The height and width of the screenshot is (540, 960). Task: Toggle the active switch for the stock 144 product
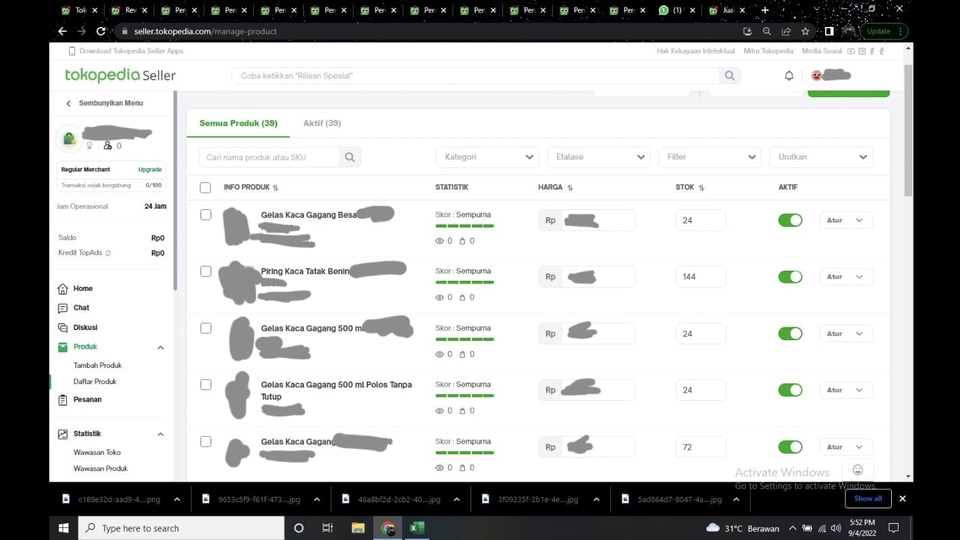[790, 277]
